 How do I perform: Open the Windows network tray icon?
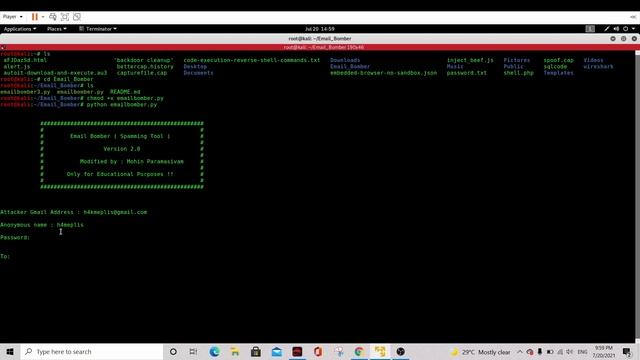pos(560,352)
